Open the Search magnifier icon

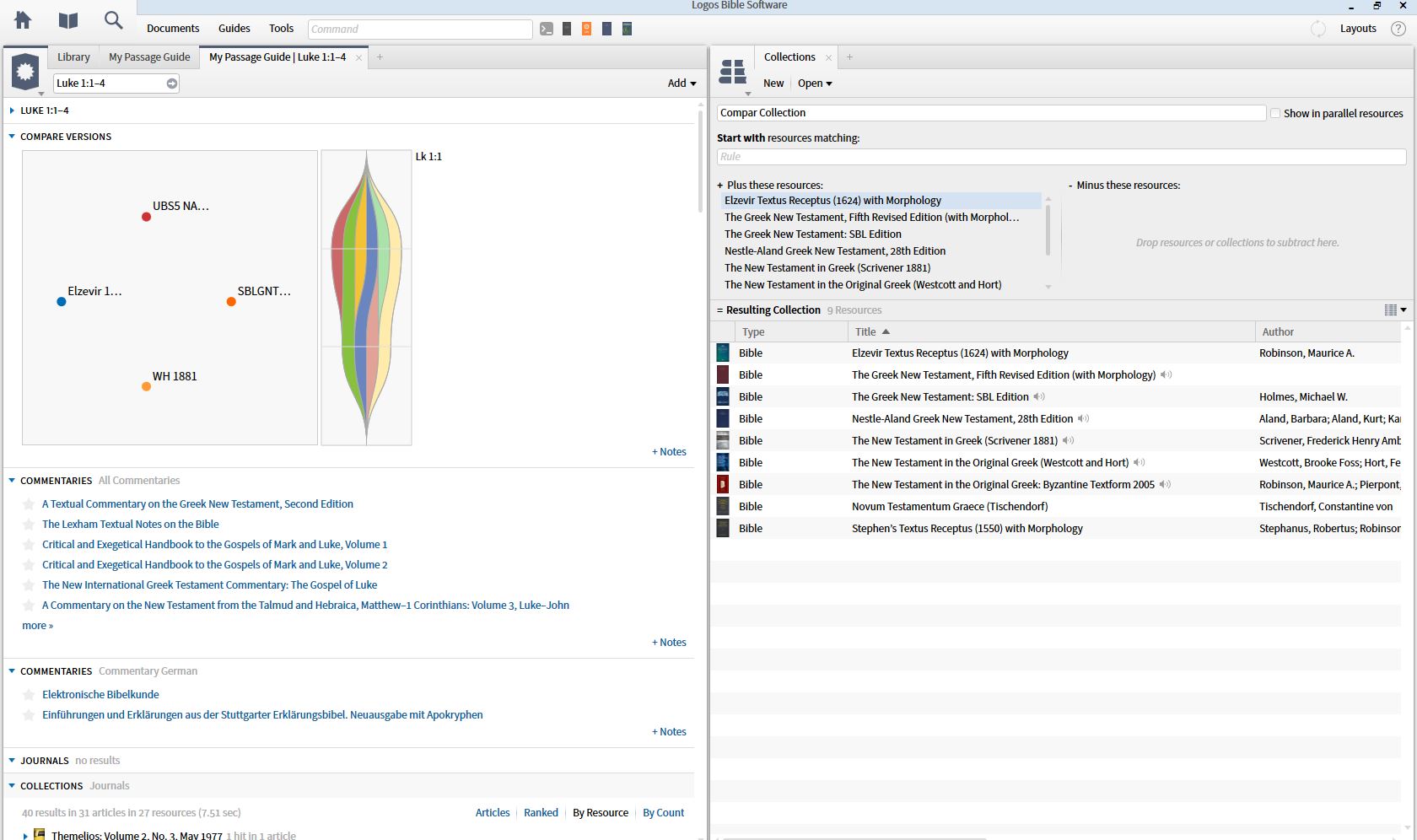[x=113, y=20]
